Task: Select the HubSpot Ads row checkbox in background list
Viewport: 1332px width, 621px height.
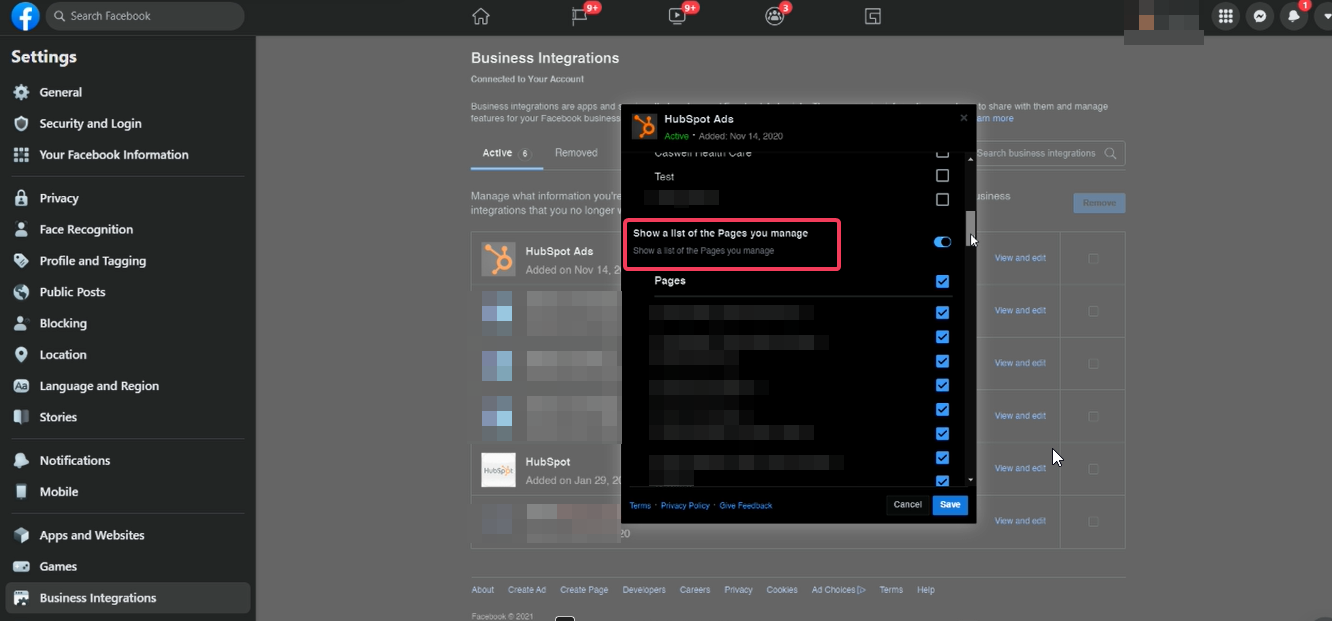Action: pos(1093,258)
